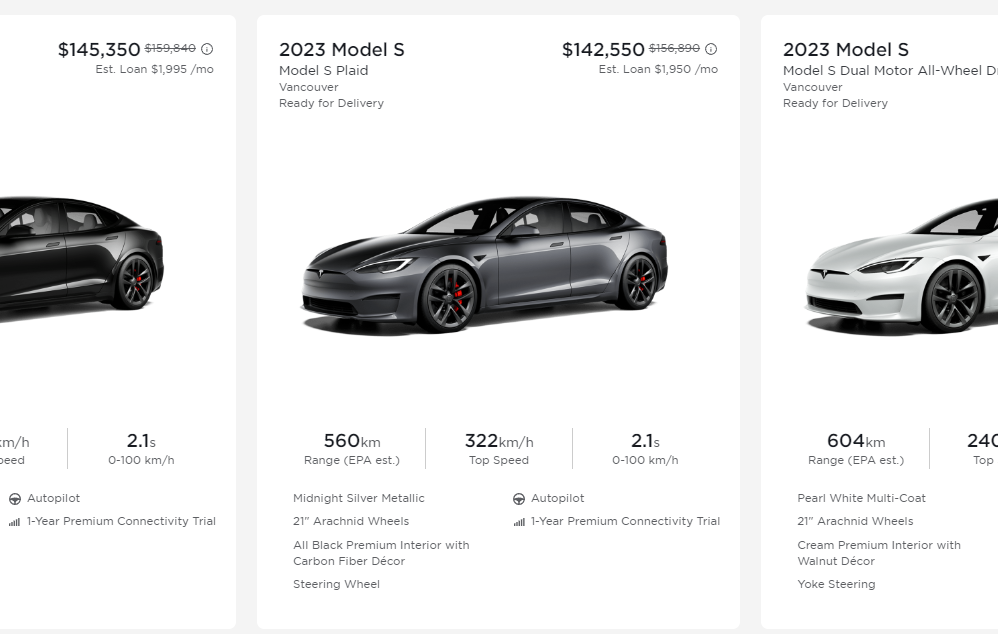Click Est. Loan $1,995 /mo text
998x634 pixels.
[154, 70]
